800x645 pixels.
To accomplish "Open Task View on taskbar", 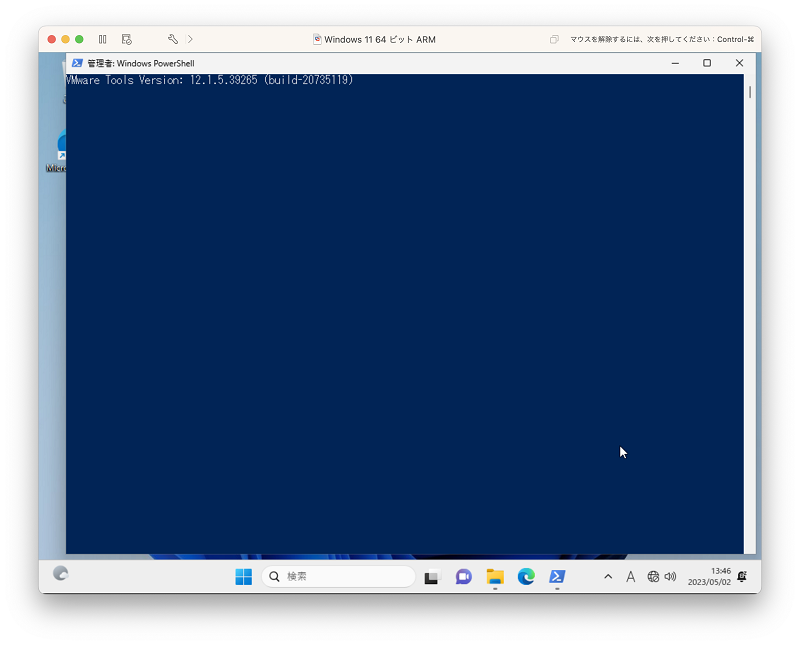I will [x=432, y=577].
